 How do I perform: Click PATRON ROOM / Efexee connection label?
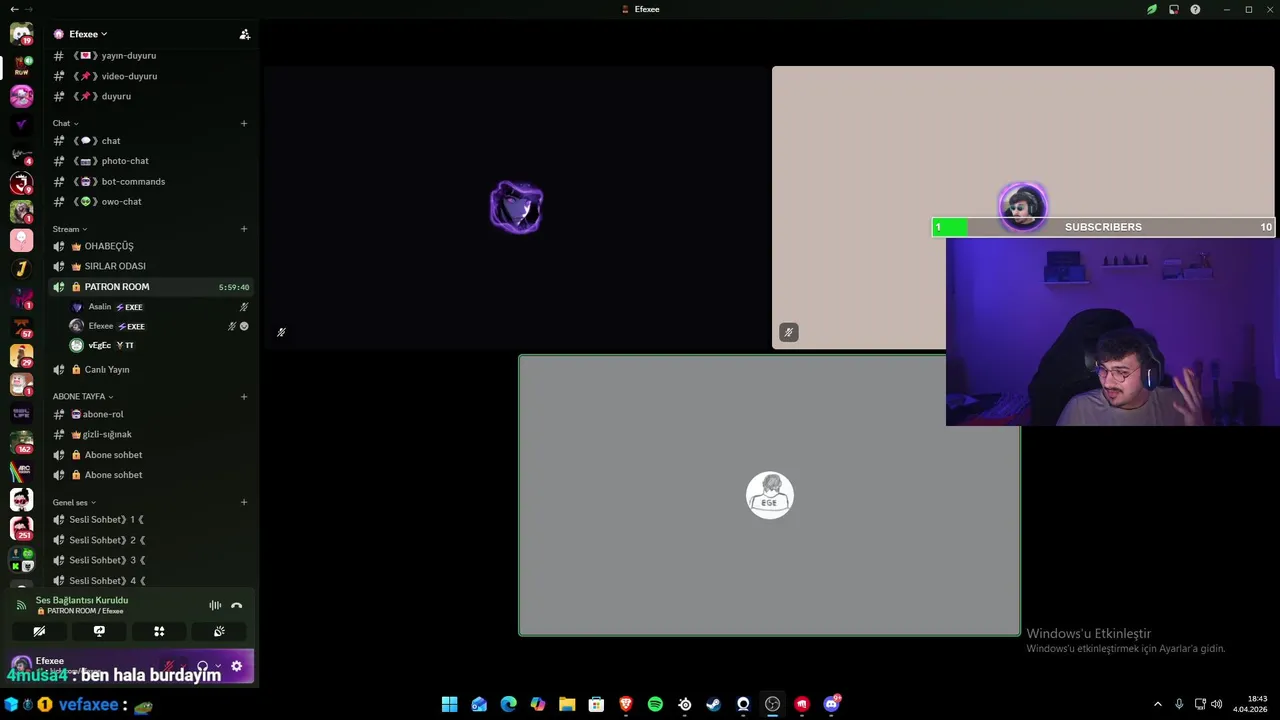coord(80,611)
